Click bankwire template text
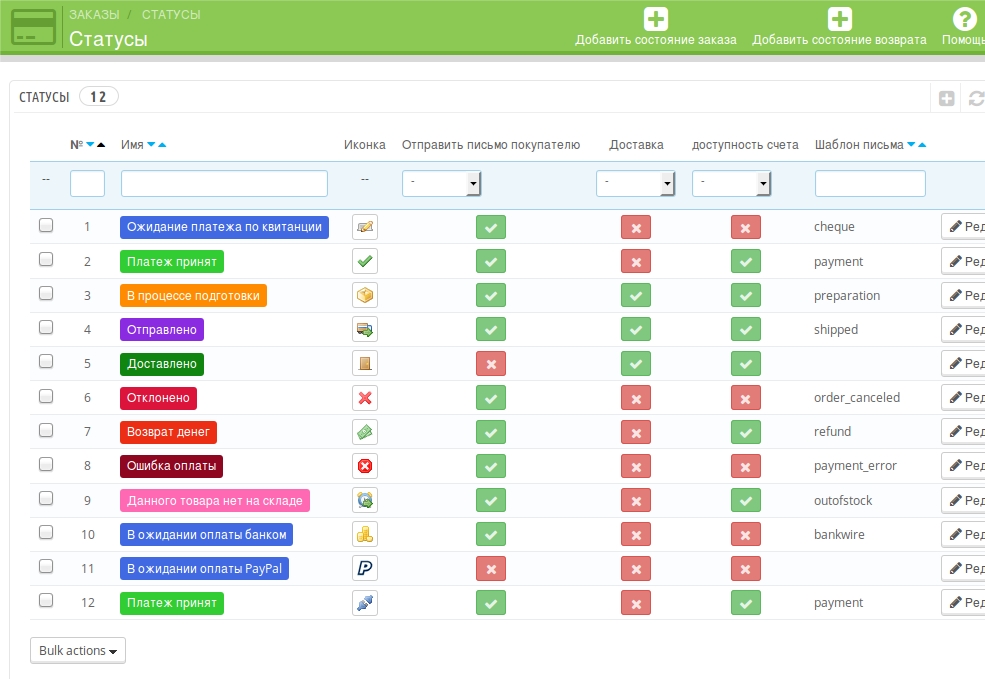The image size is (985, 679). 839,535
